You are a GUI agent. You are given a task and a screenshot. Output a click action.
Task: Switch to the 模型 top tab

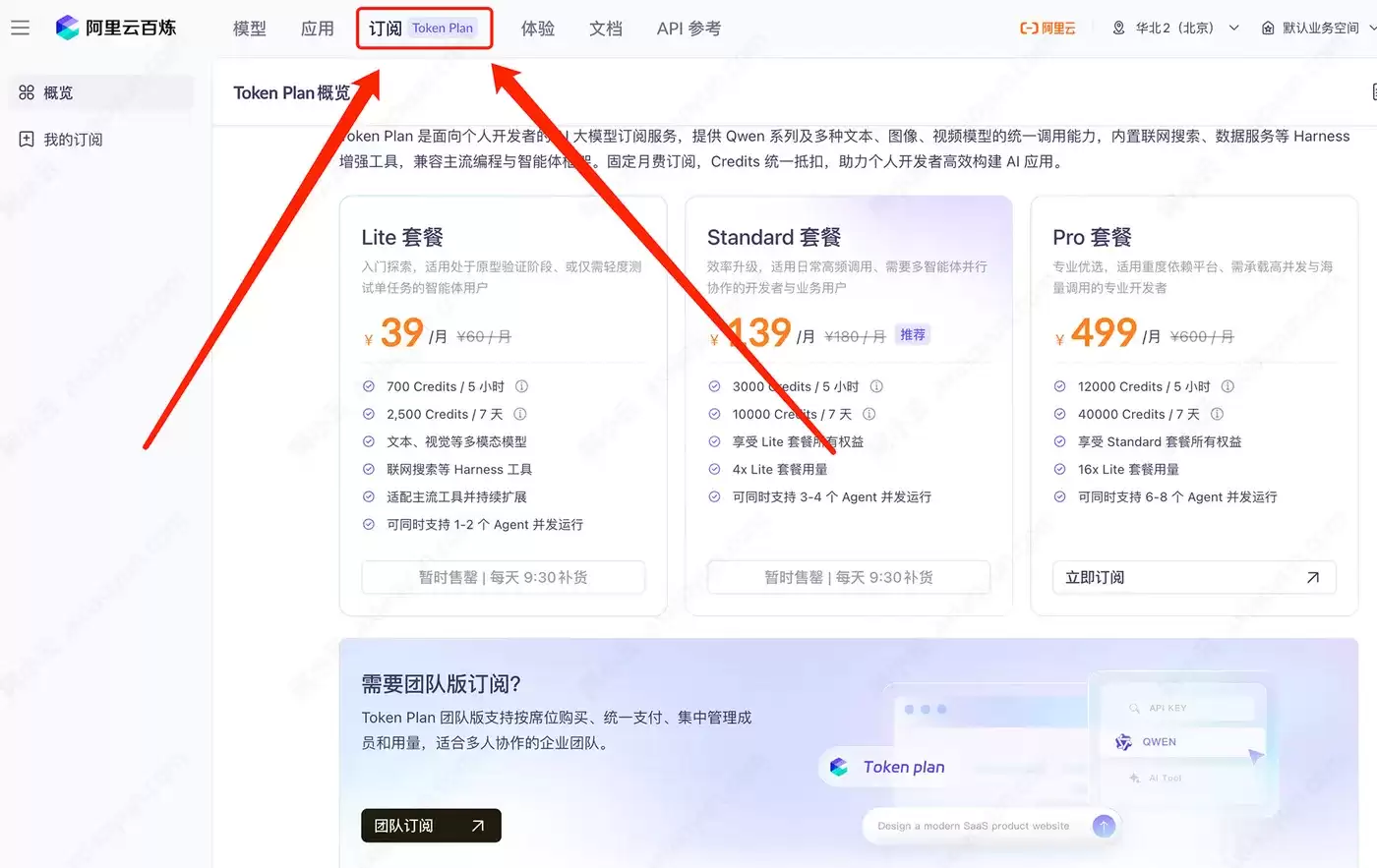250,29
